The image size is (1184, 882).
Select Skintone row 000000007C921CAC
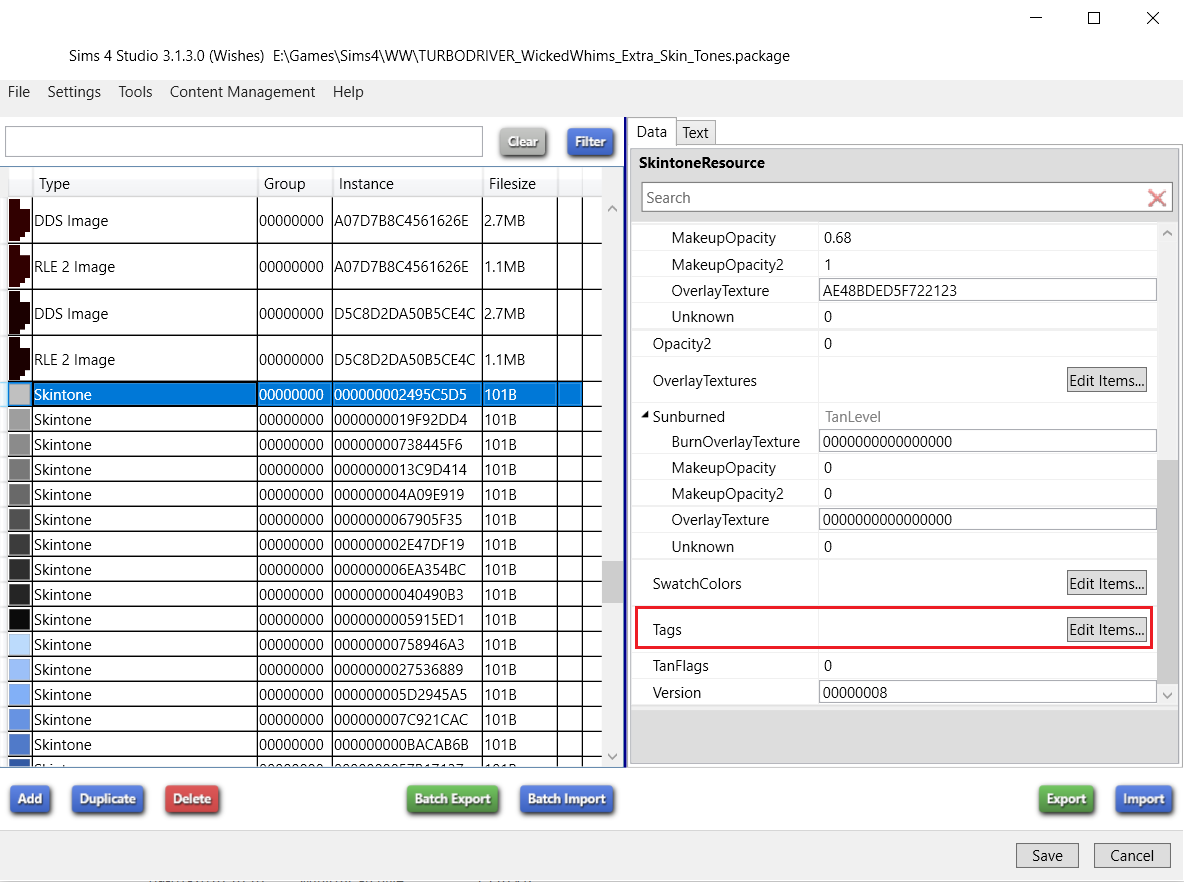point(295,720)
